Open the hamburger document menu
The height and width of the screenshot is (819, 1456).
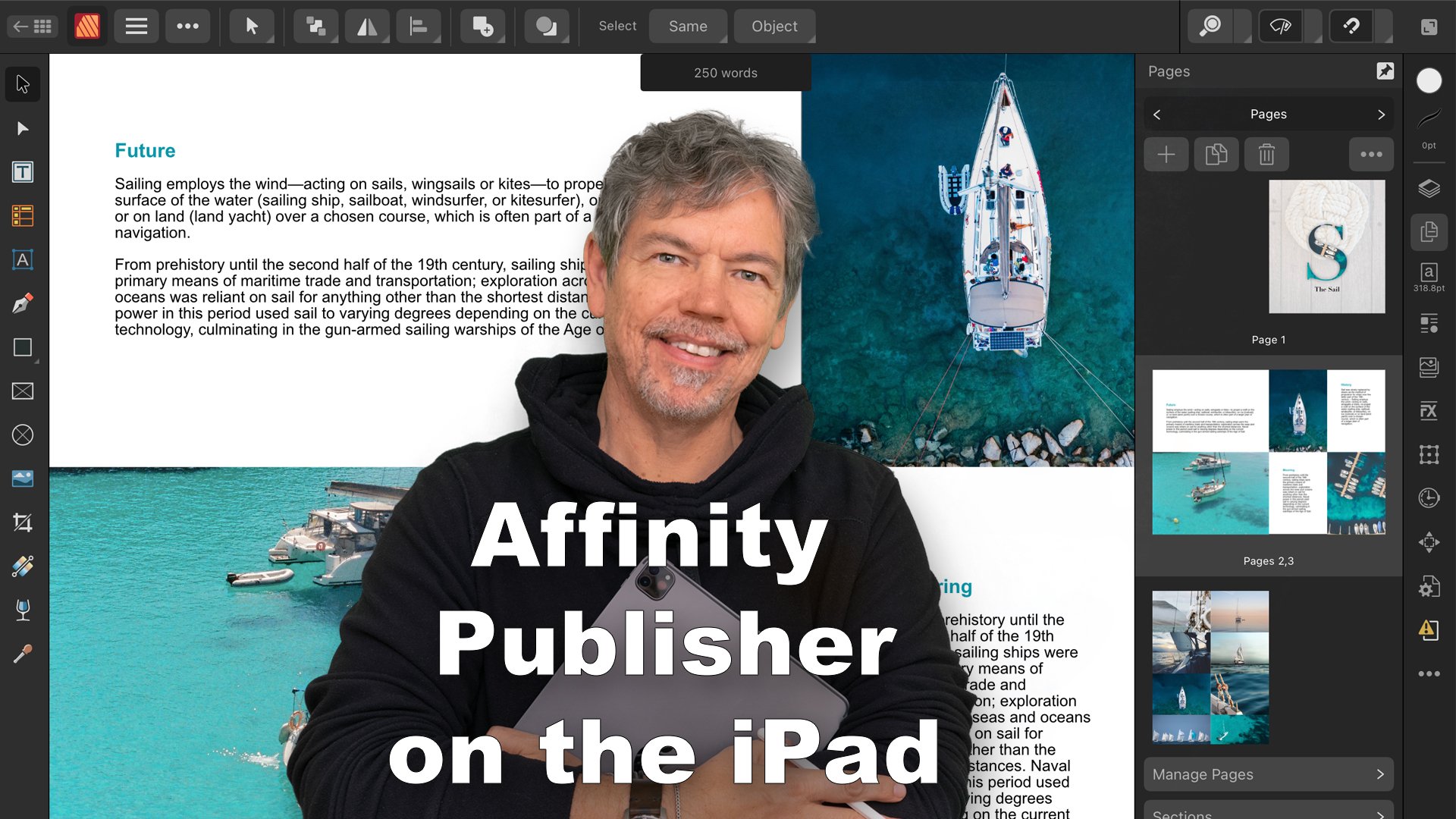click(x=136, y=26)
